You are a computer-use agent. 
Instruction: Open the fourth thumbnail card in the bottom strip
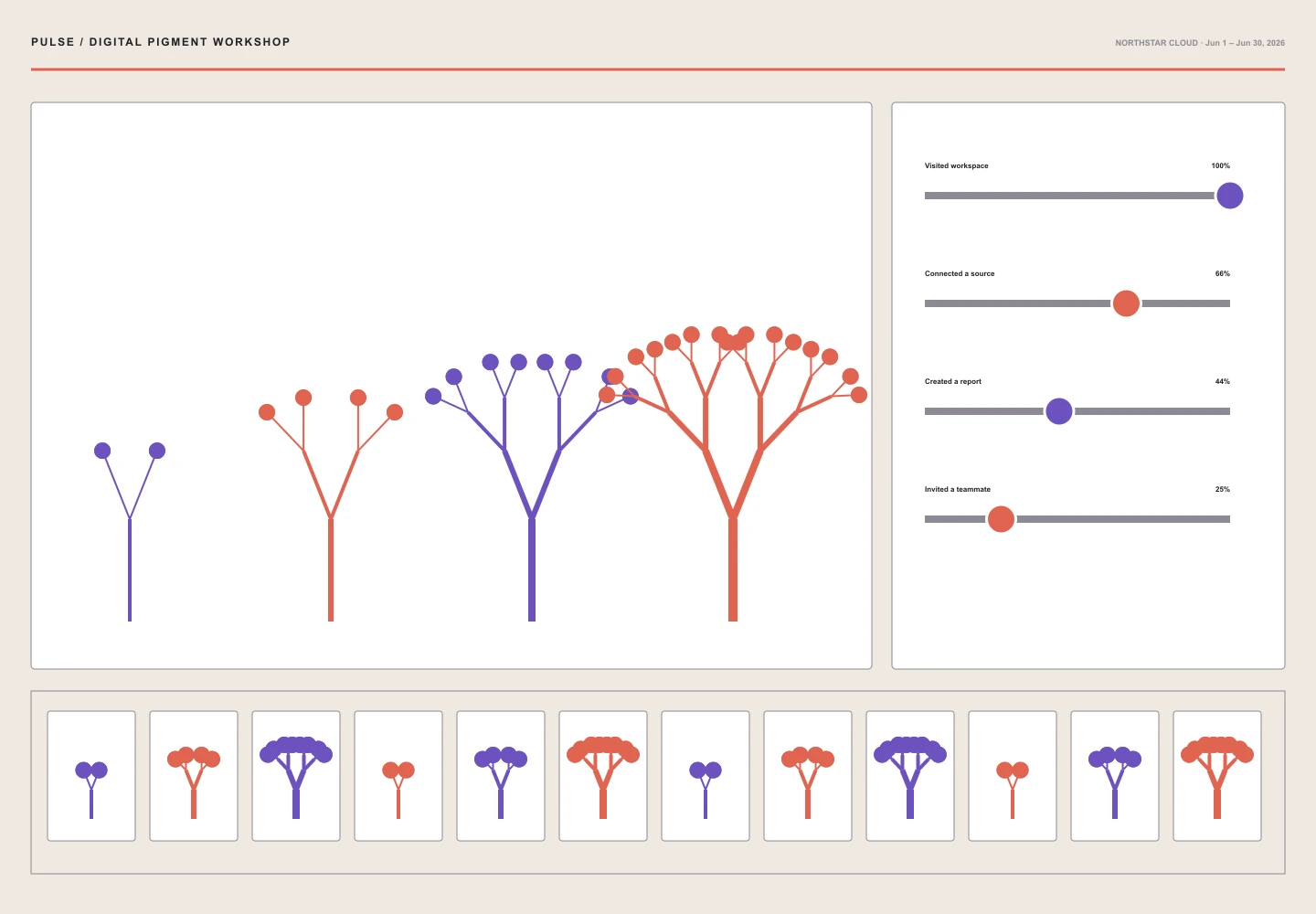(398, 776)
